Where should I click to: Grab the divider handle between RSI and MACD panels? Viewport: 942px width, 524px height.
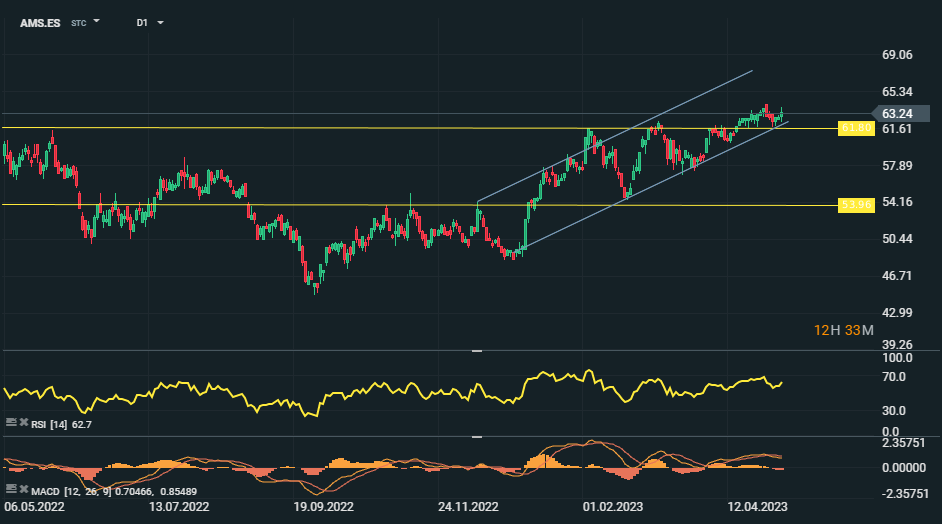point(477,437)
